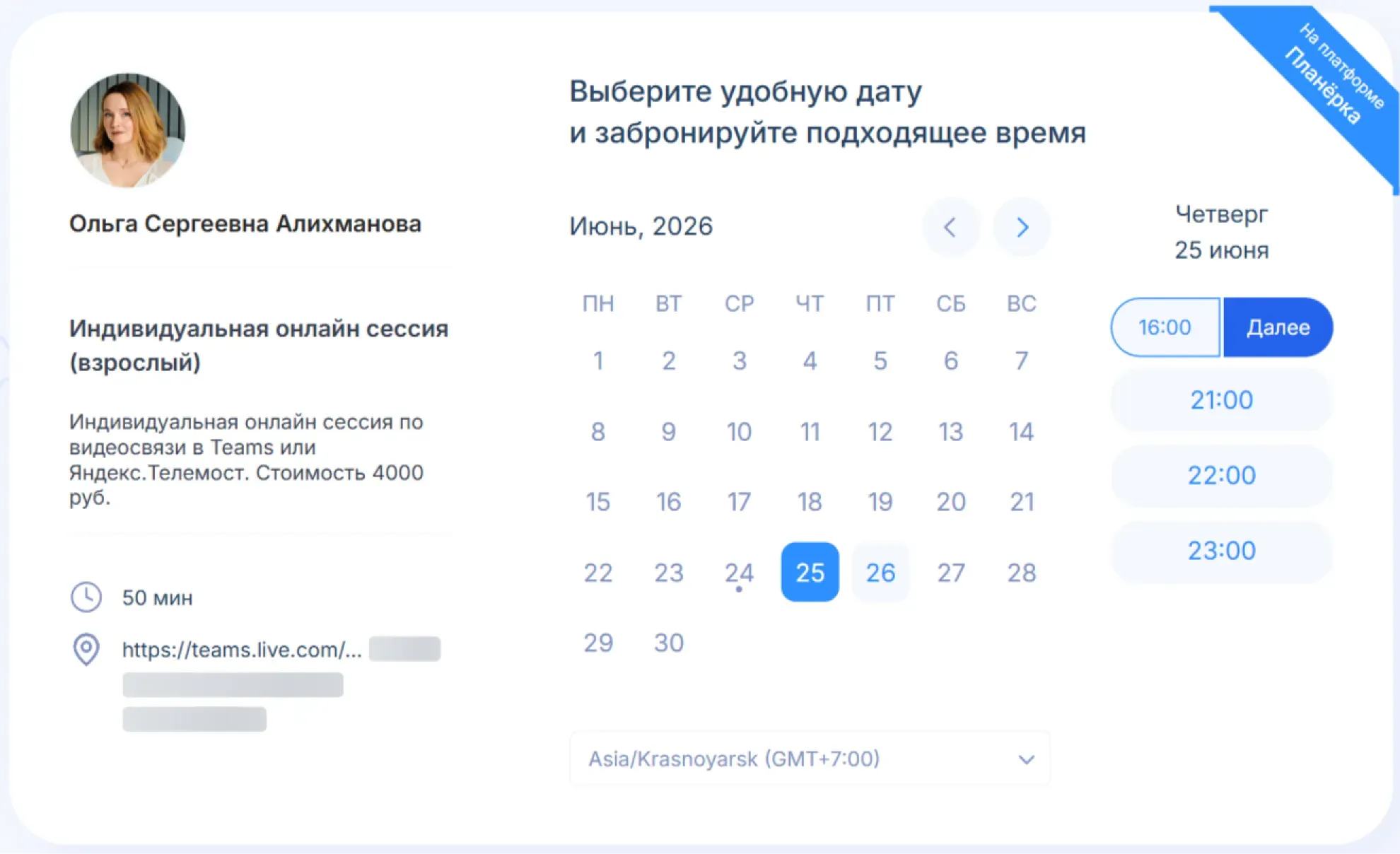Expand timezone list via chevron arrow
The image size is (1400, 854).
(x=1027, y=760)
